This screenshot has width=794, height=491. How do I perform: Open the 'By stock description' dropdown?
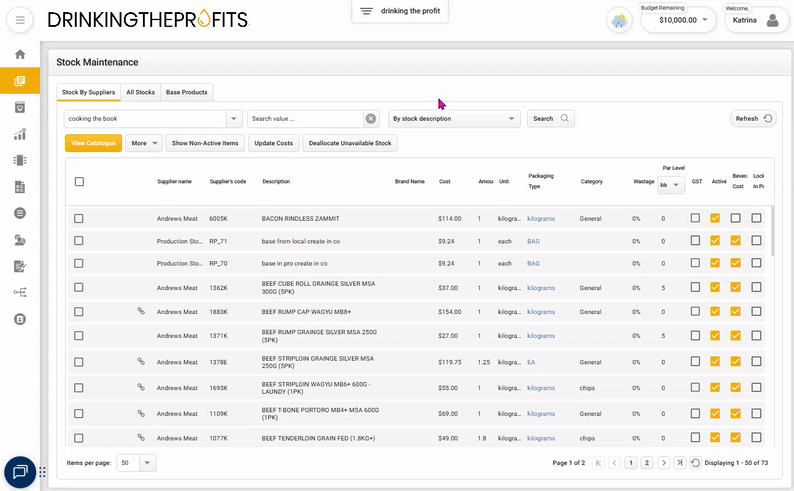click(x=512, y=118)
